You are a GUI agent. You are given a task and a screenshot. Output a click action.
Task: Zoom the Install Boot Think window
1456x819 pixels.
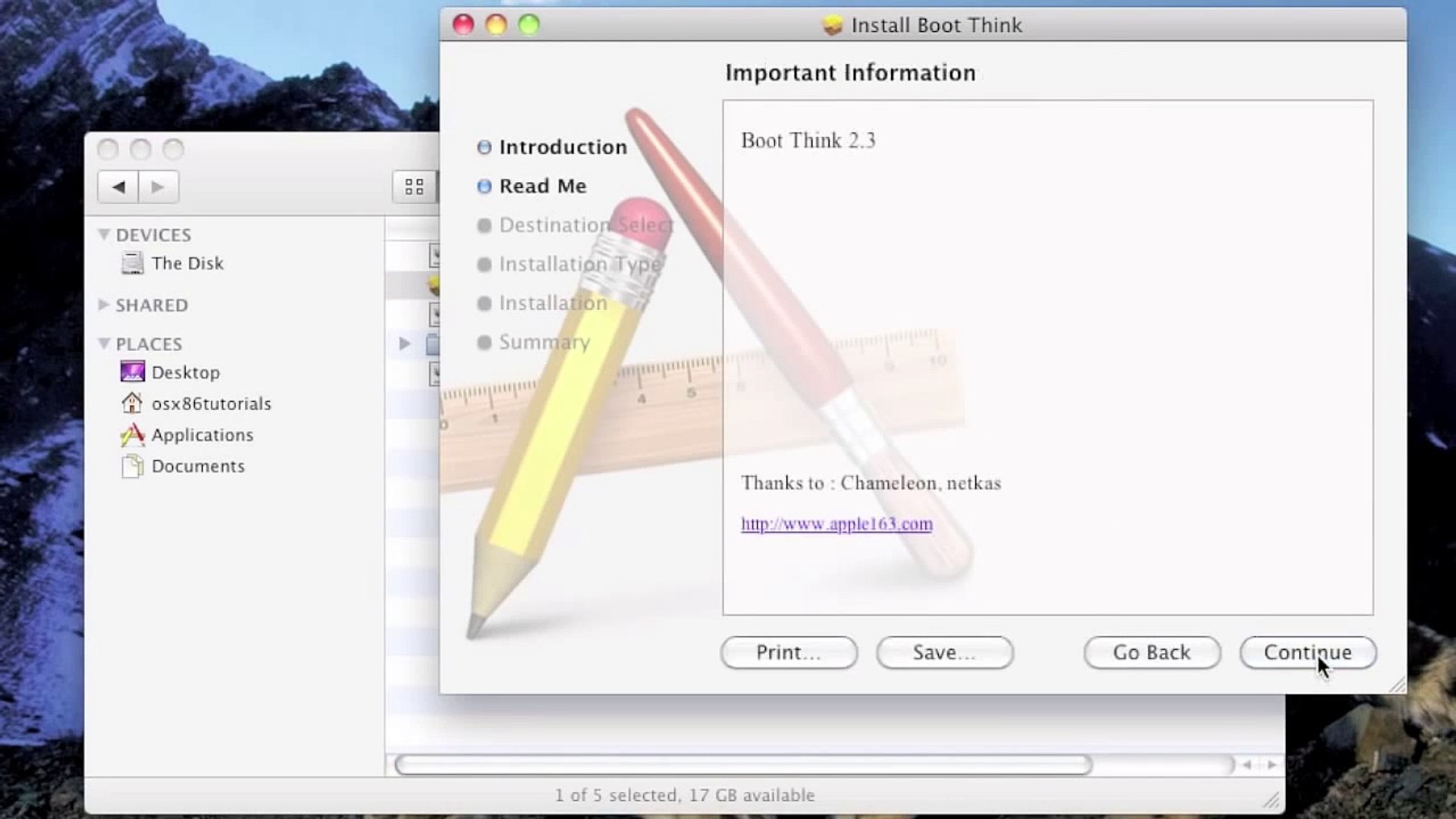[529, 25]
